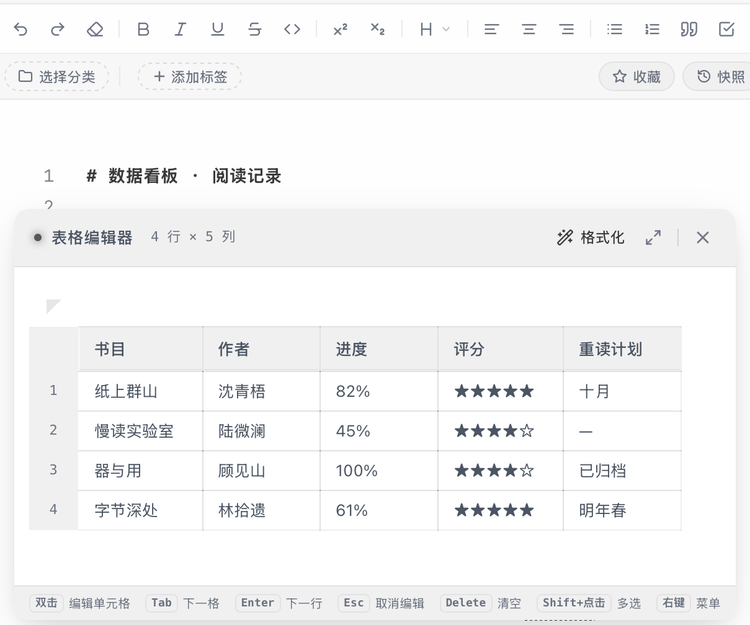
Task: Click the 十月 reread plan cell
Action: (x=622, y=391)
